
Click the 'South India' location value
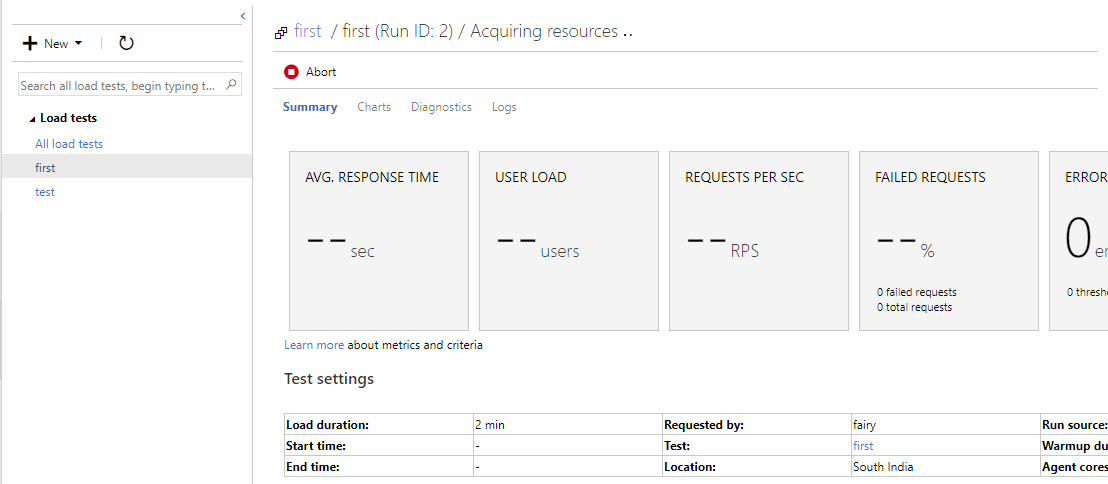883,467
